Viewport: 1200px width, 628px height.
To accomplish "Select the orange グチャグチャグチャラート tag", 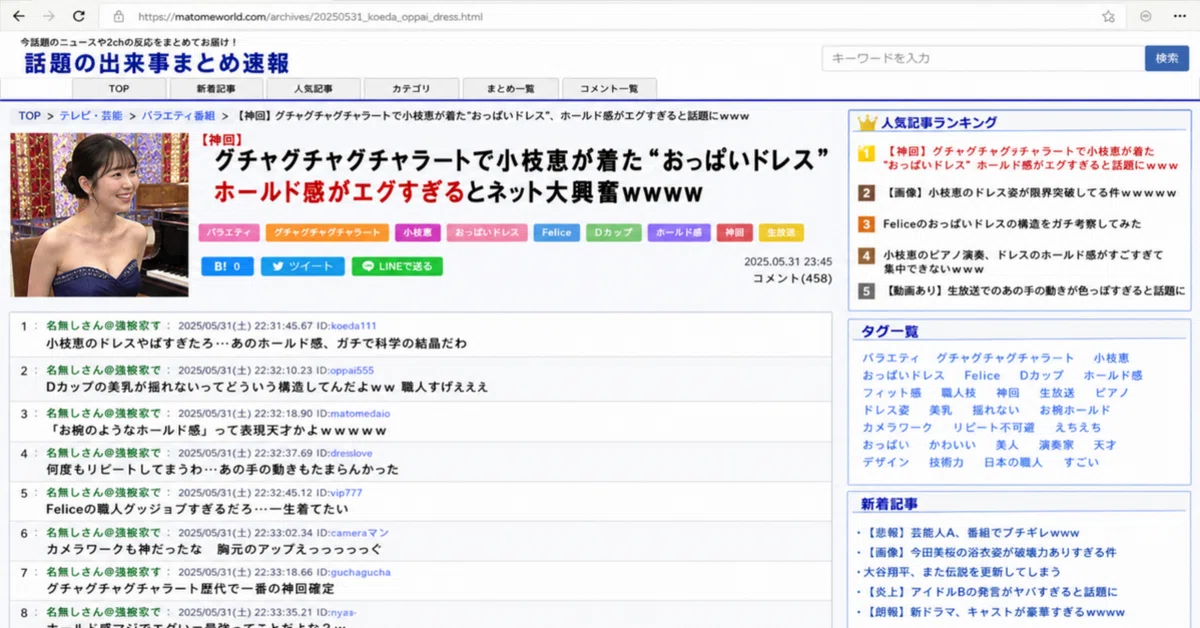I will coord(327,232).
